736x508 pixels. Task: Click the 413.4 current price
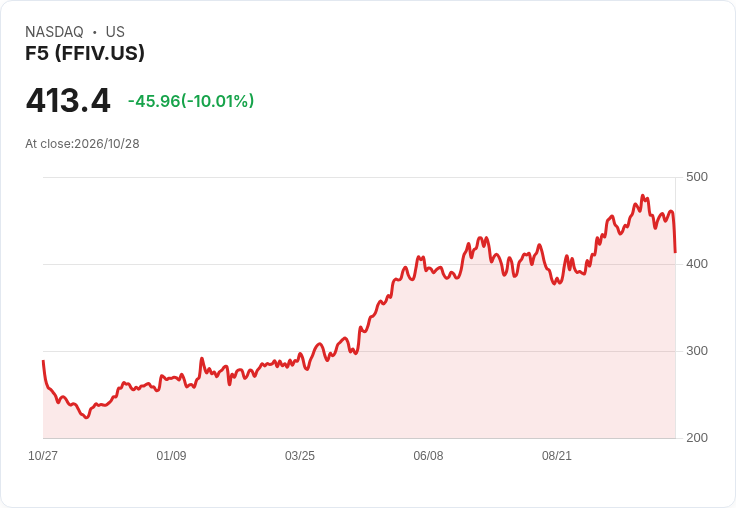(x=68, y=100)
